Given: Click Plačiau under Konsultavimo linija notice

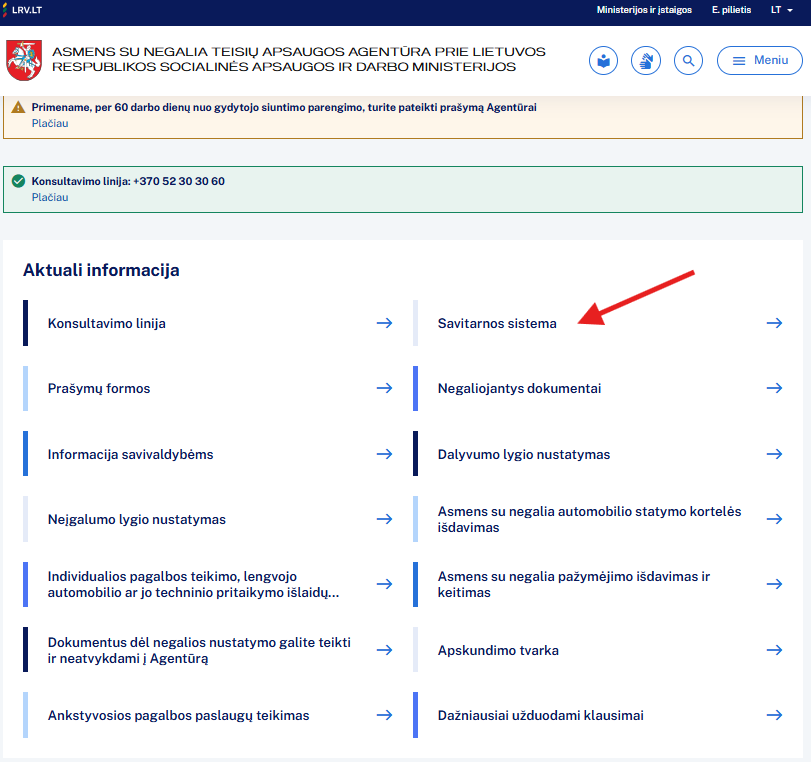Looking at the screenshot, I should [50, 197].
